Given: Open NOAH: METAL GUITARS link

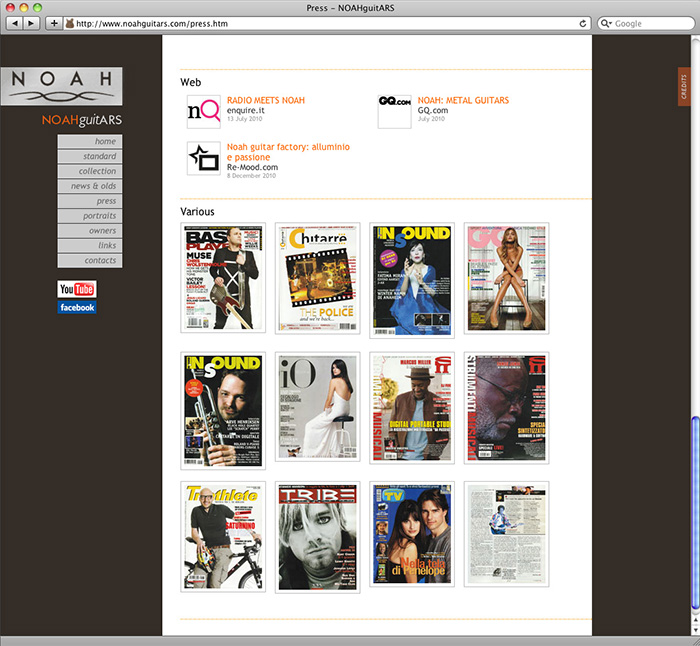Looking at the screenshot, I should point(463,100).
